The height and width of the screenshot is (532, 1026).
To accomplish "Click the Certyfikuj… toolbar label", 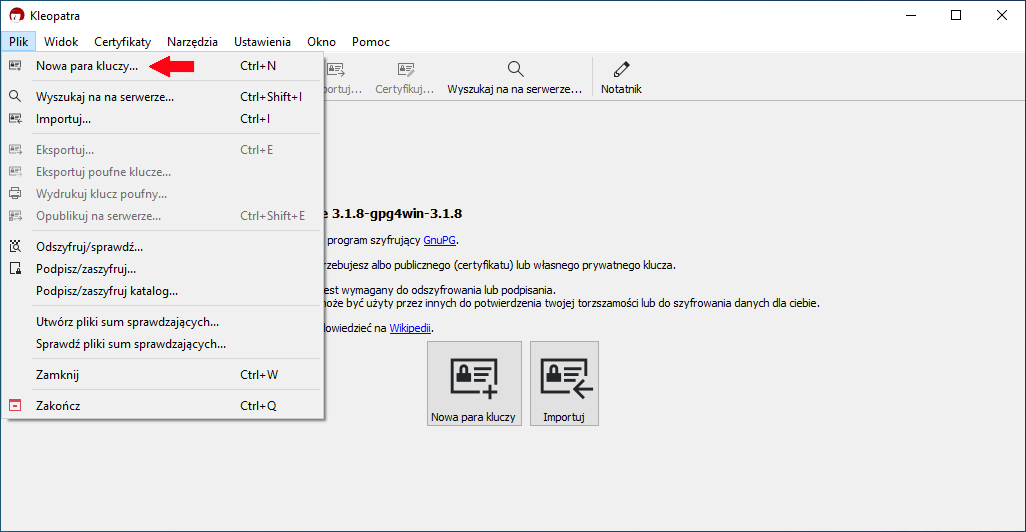I will click(404, 89).
